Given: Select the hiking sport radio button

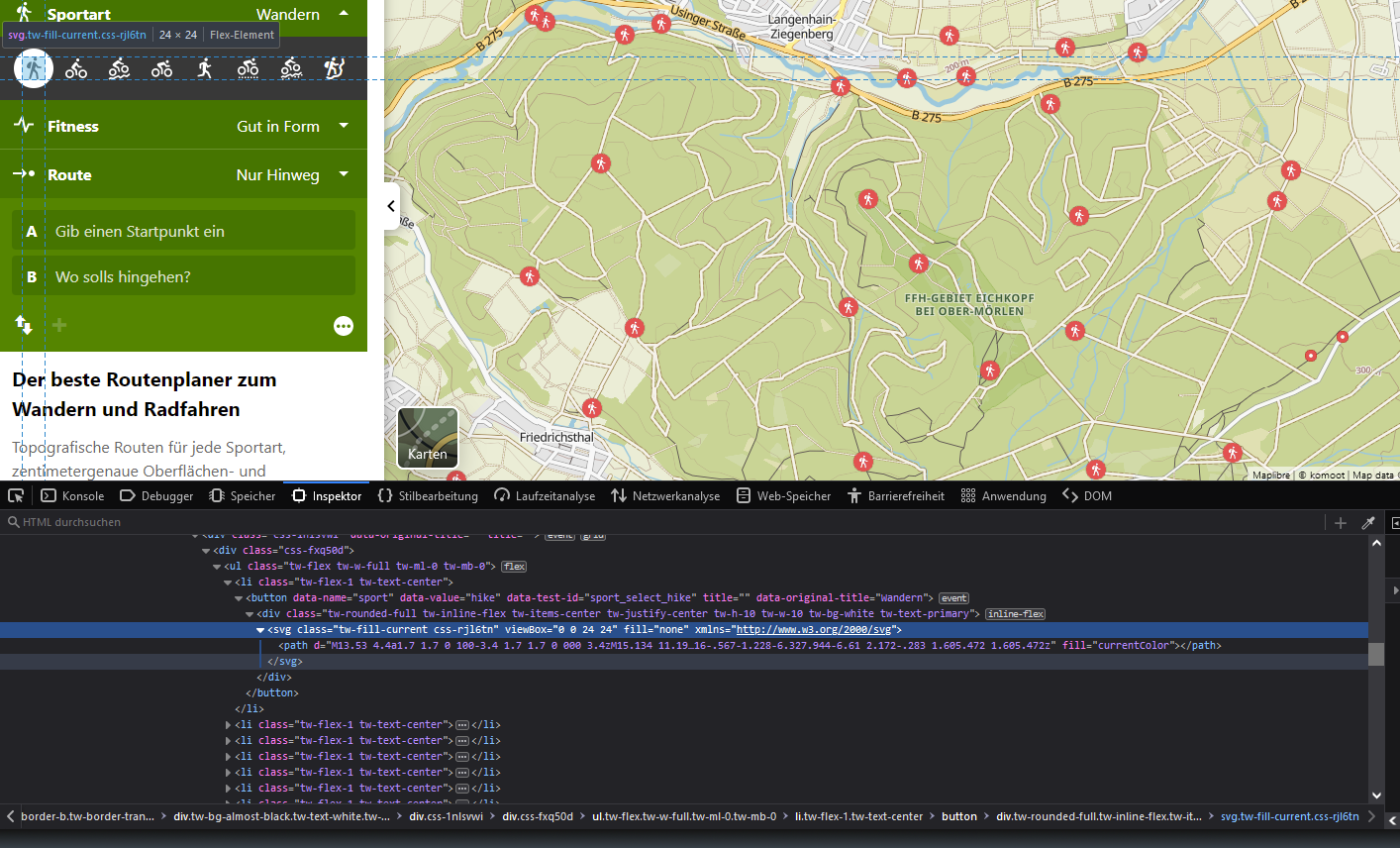Looking at the screenshot, I should coord(35,68).
